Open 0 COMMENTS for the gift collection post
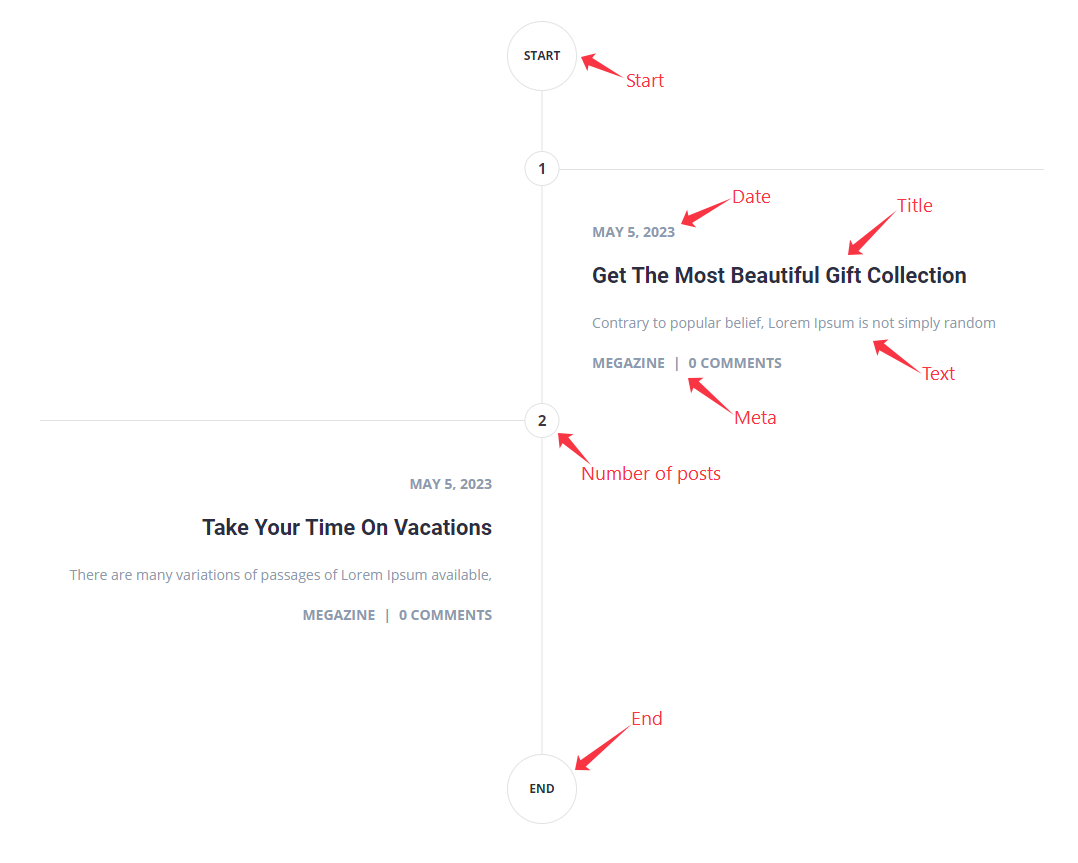1078x863 pixels. point(735,362)
